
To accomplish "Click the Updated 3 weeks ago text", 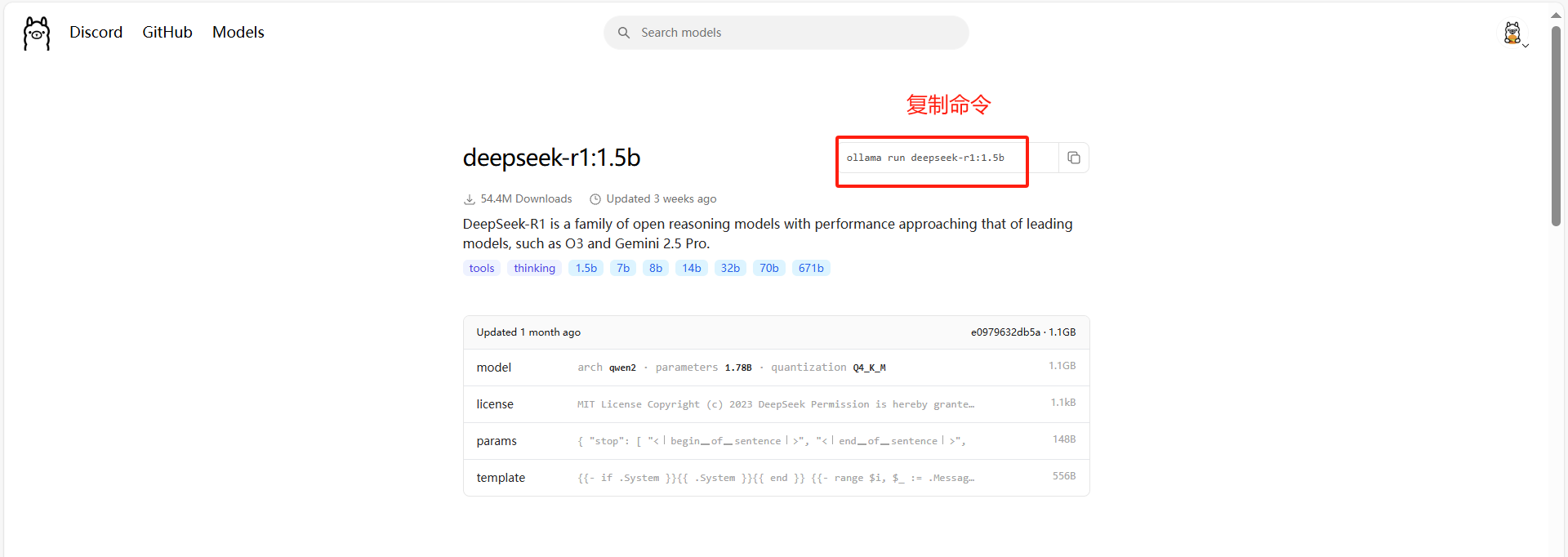I will [x=661, y=198].
